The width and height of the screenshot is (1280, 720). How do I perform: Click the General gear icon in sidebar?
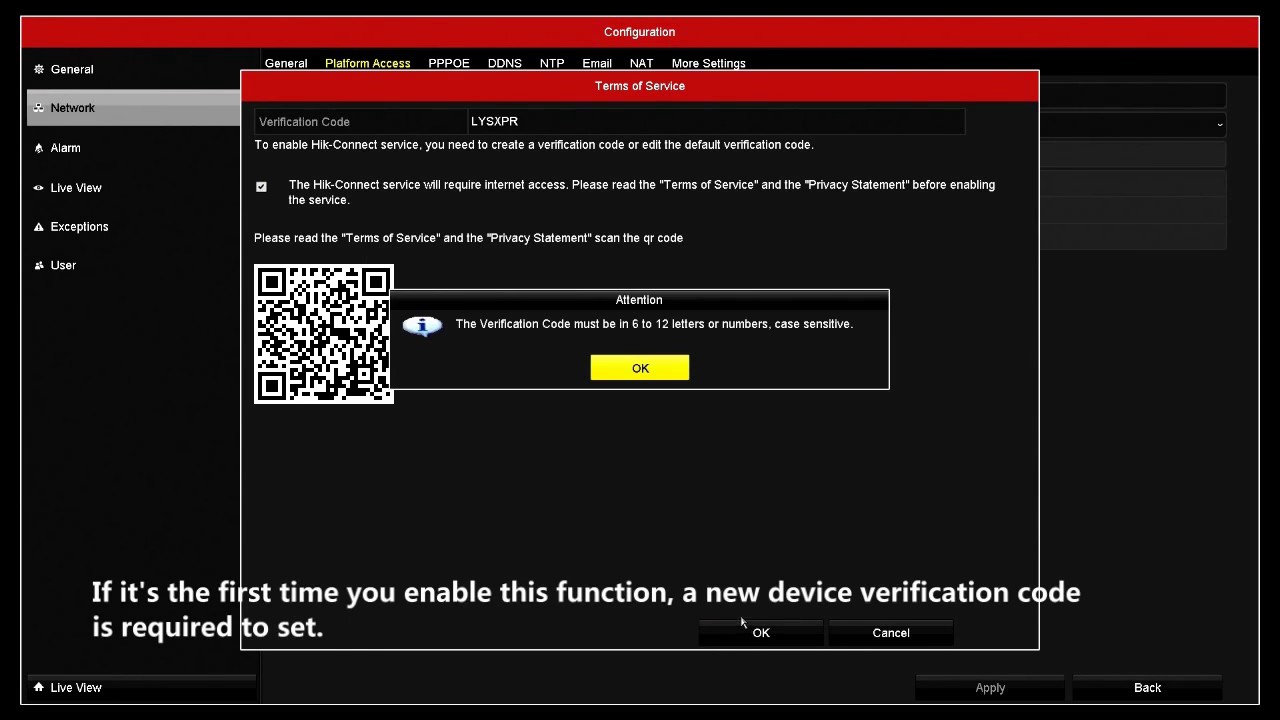click(x=39, y=69)
